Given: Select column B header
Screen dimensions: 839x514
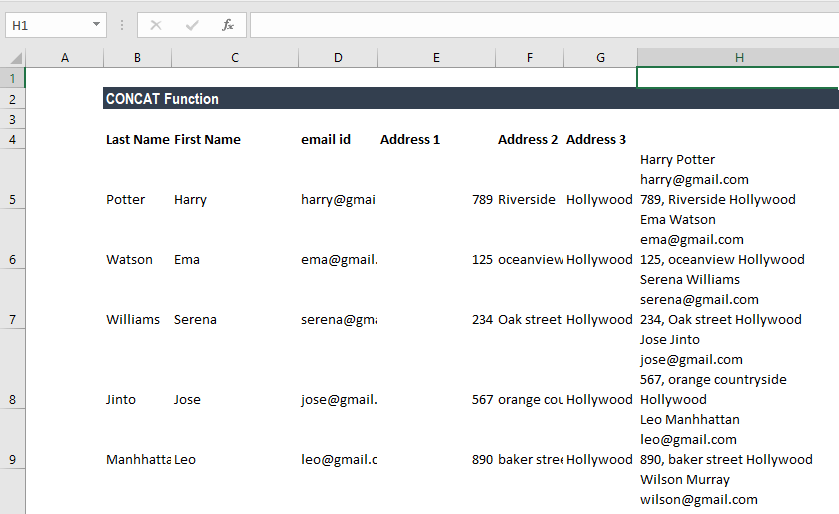Looking at the screenshot, I should [138, 58].
